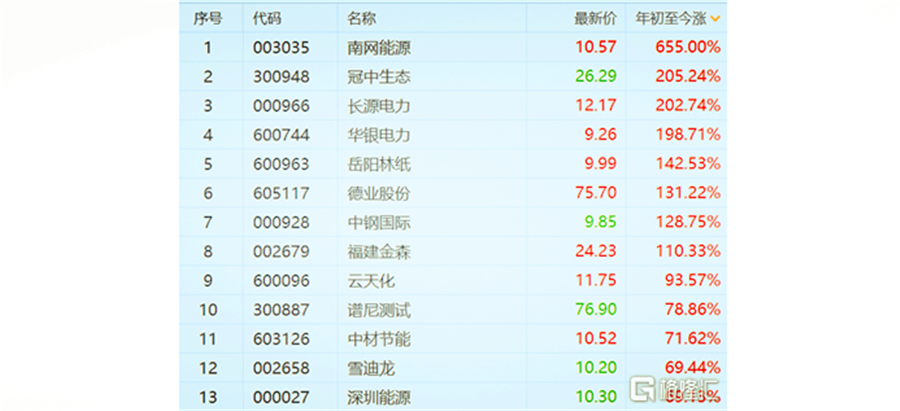The image size is (900, 411).
Task: Select stock name 长源电力
Action: tap(379, 106)
